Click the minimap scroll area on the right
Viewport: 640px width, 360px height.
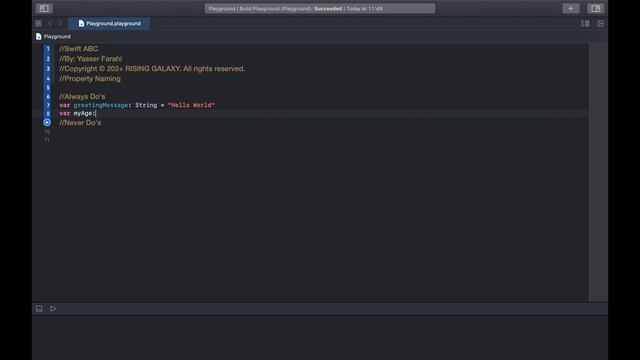click(598, 172)
